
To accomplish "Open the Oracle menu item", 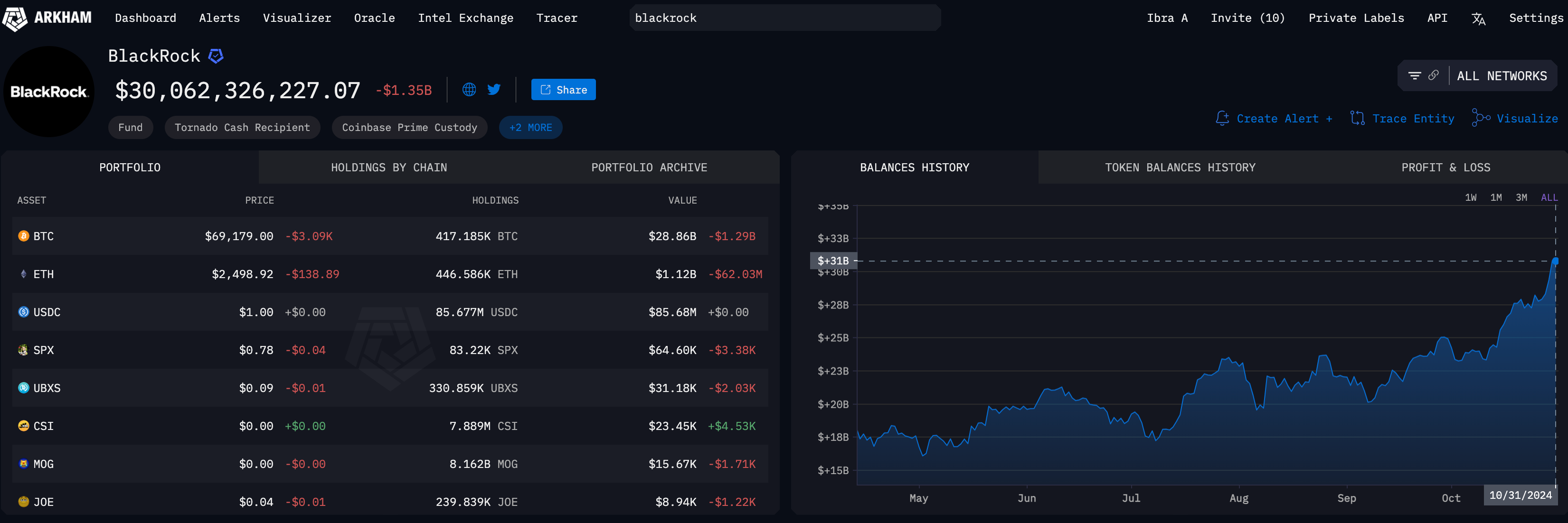I will 374,18.
